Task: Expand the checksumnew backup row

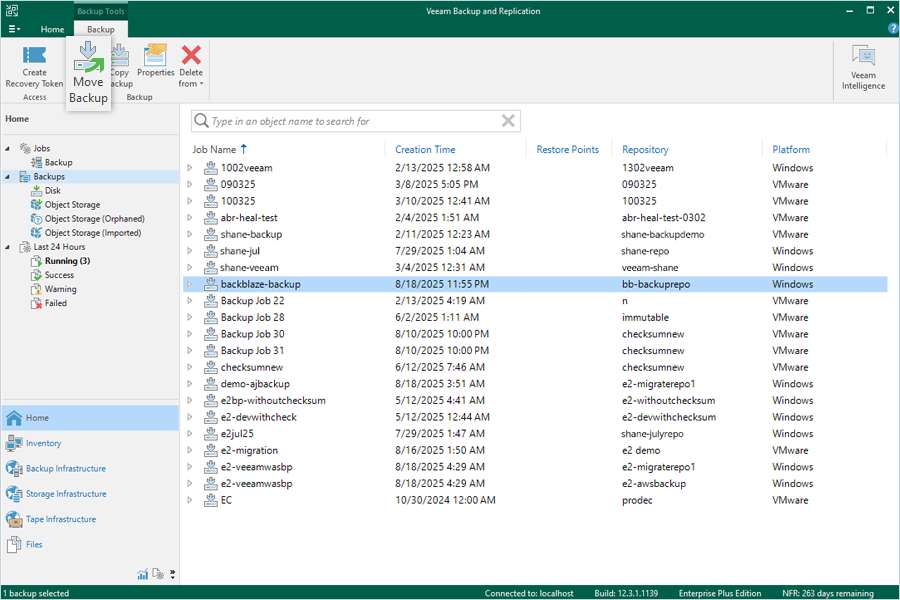Action: [x=189, y=367]
